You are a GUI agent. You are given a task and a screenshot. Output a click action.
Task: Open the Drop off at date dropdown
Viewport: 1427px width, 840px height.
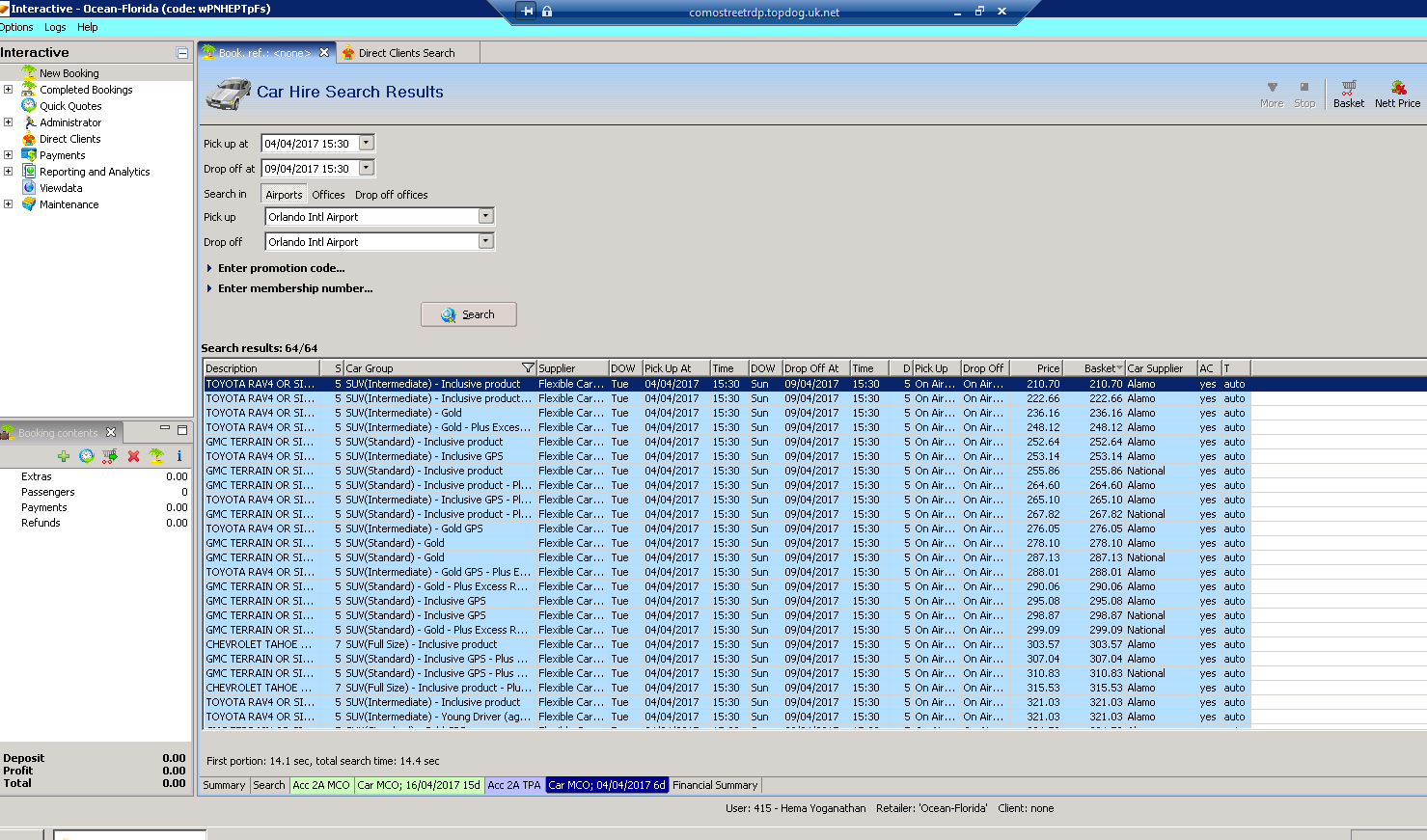366,169
